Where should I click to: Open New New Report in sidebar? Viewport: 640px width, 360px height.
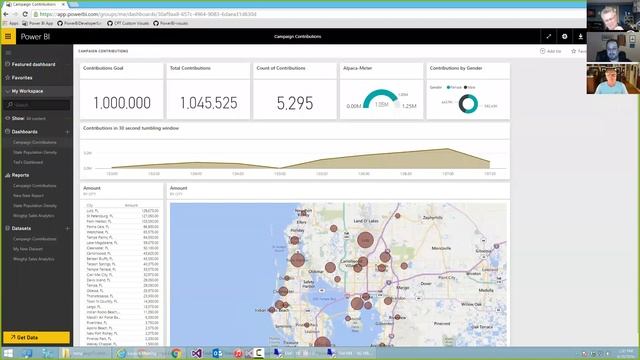coord(28,196)
